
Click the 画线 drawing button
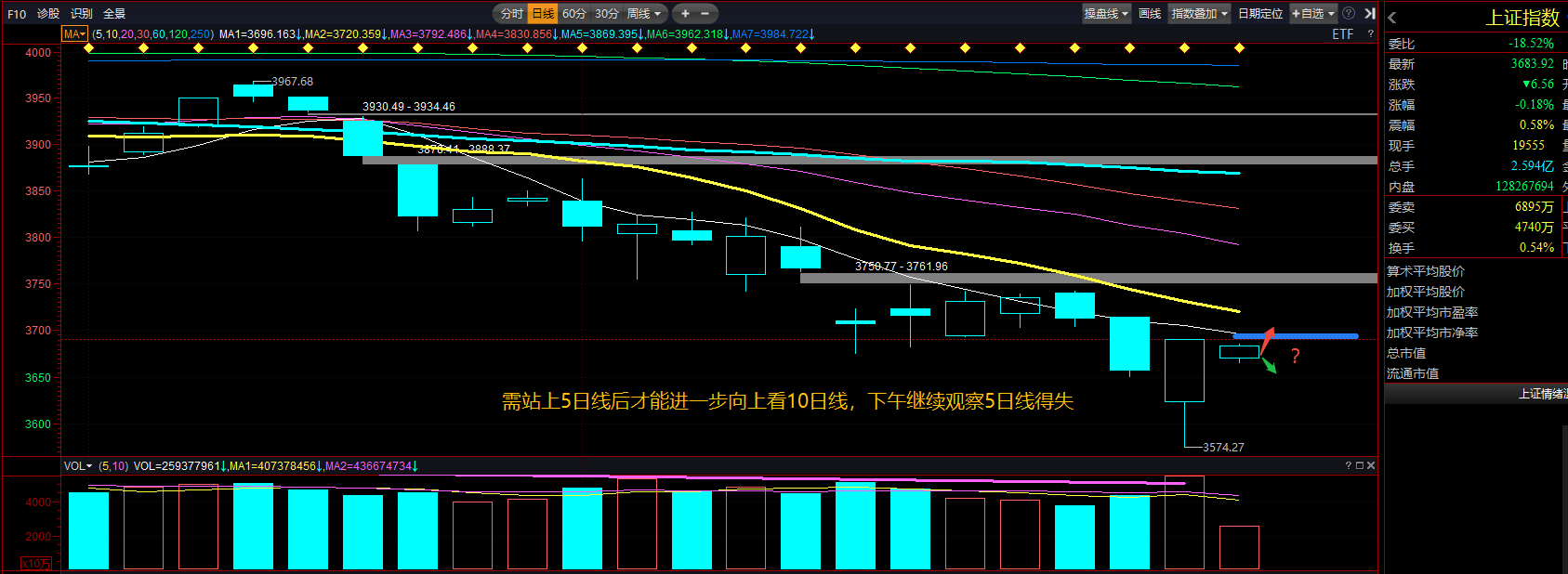[1150, 13]
